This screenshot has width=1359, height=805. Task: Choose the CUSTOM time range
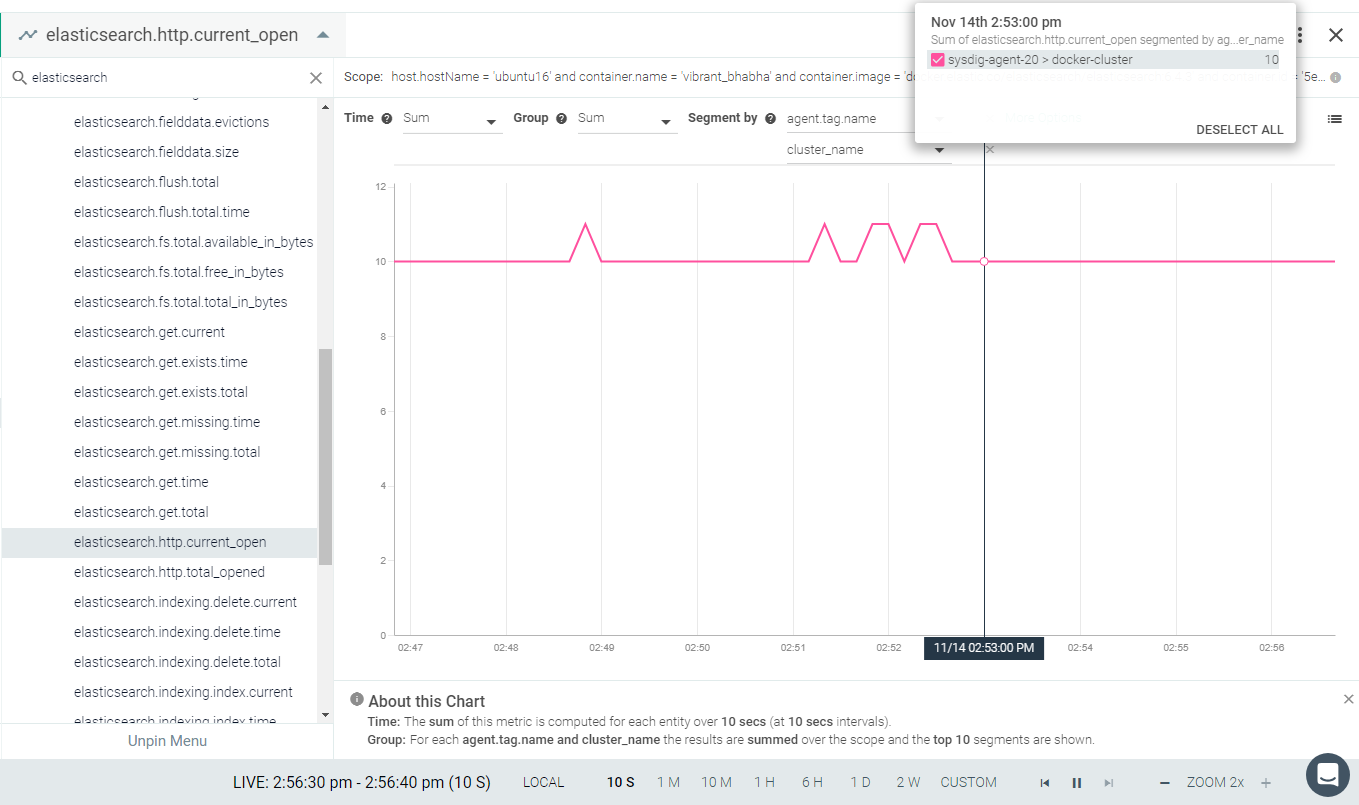click(968, 783)
